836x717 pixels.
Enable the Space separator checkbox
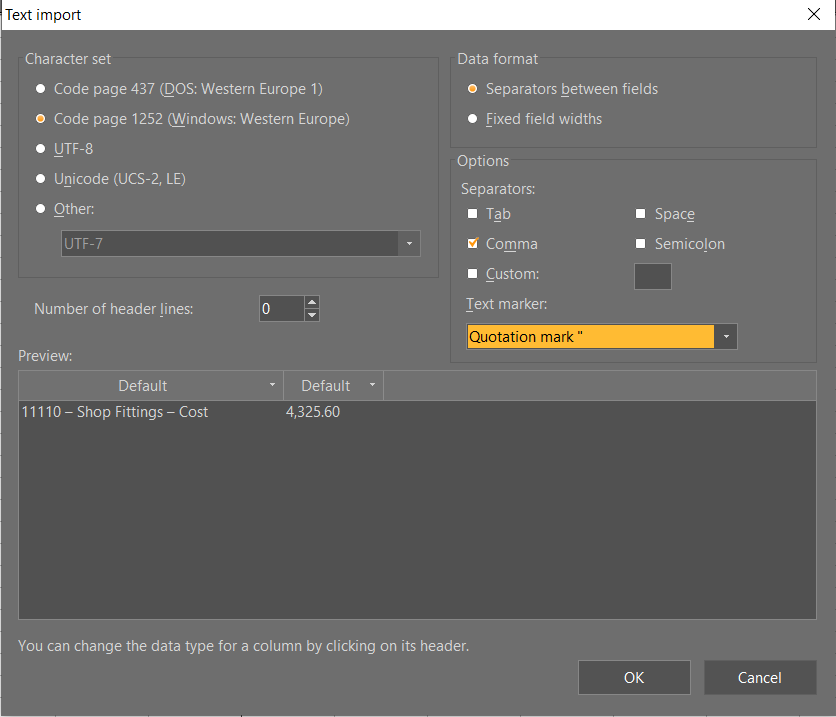pos(641,214)
